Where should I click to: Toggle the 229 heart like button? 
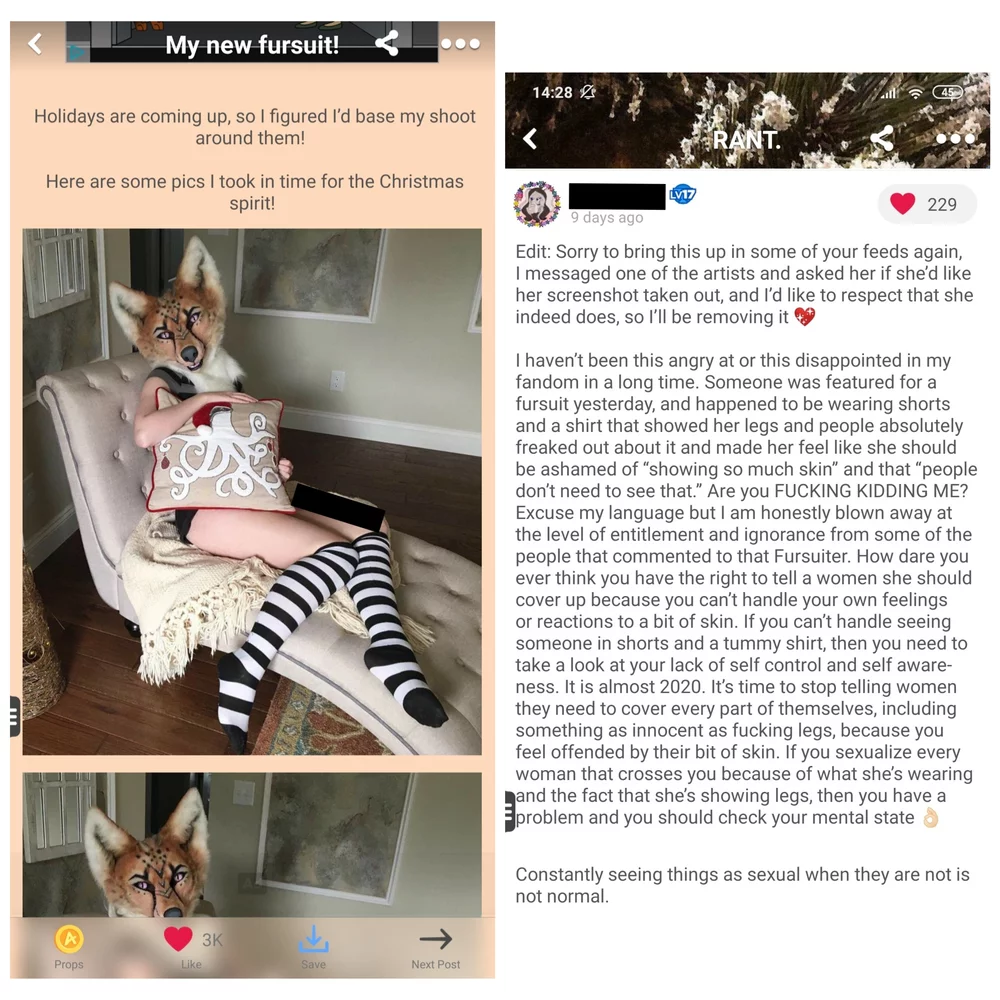point(927,204)
